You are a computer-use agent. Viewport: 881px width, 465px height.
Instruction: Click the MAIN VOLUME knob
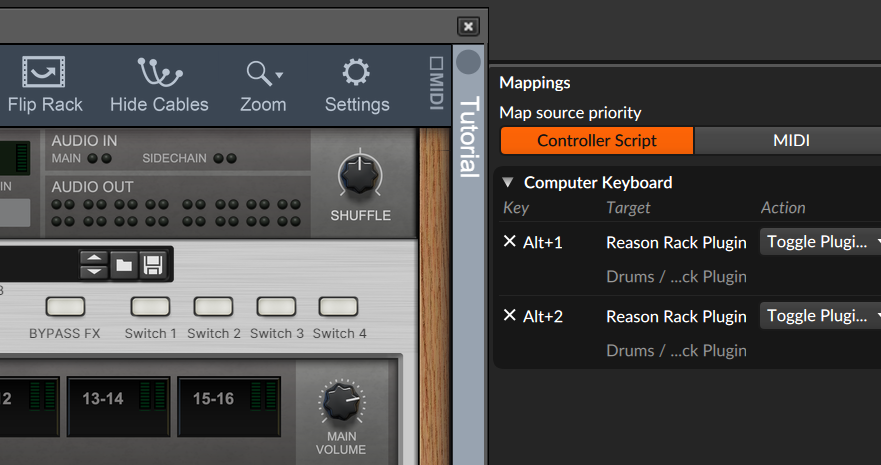click(341, 402)
